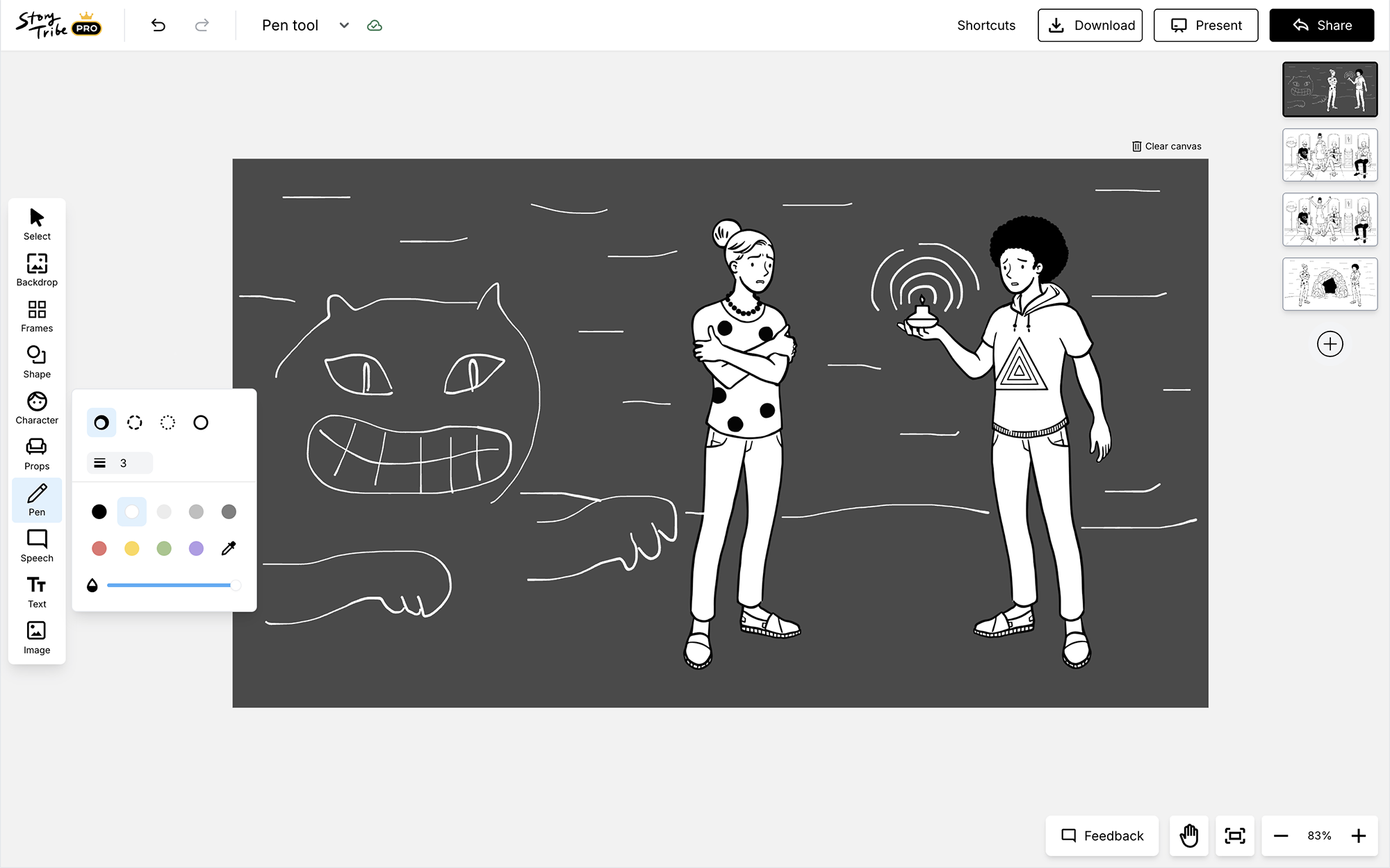1390x868 pixels.
Task: Click the Download button
Action: (x=1090, y=26)
